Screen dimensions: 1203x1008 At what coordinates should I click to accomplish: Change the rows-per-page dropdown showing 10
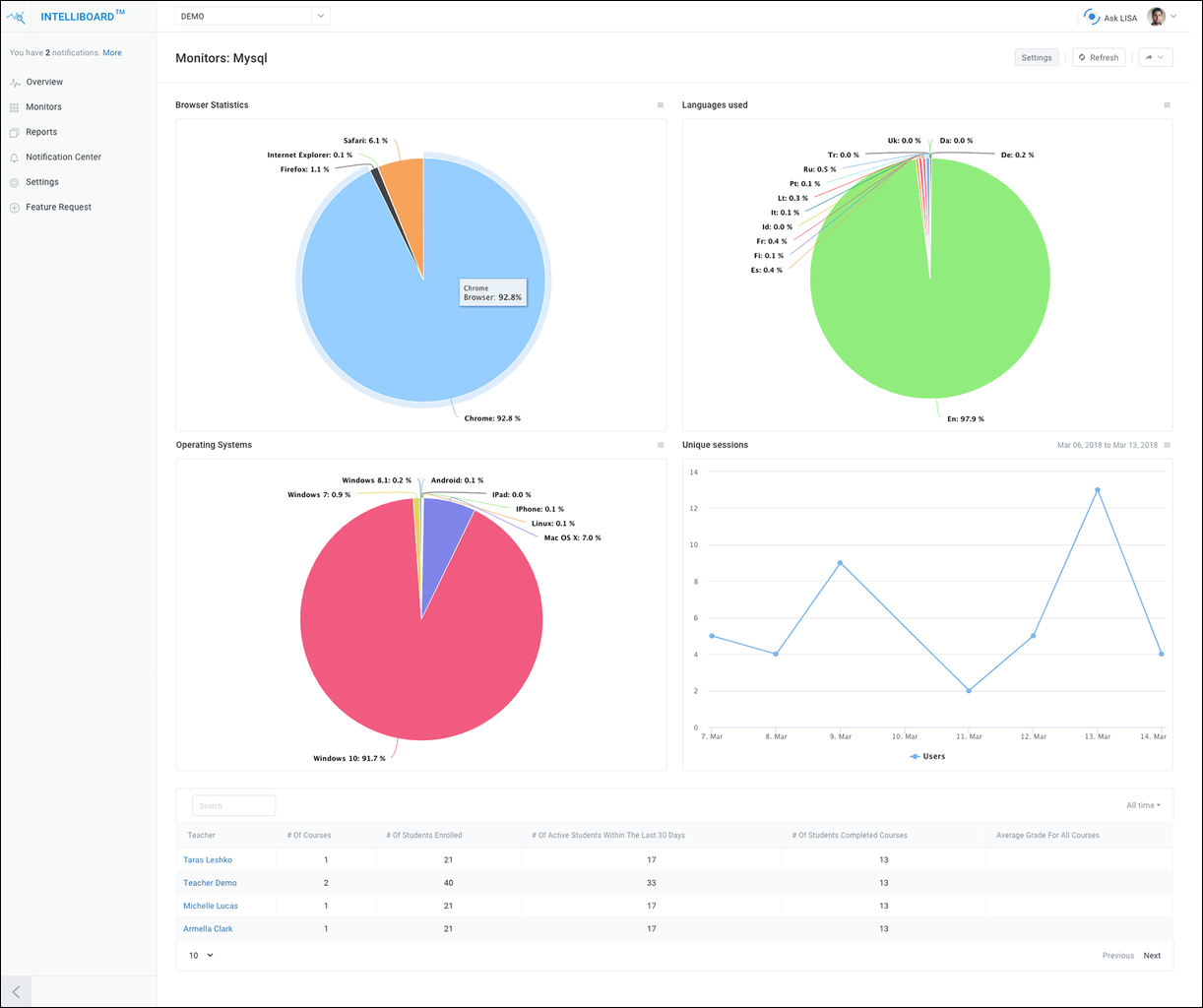201,955
